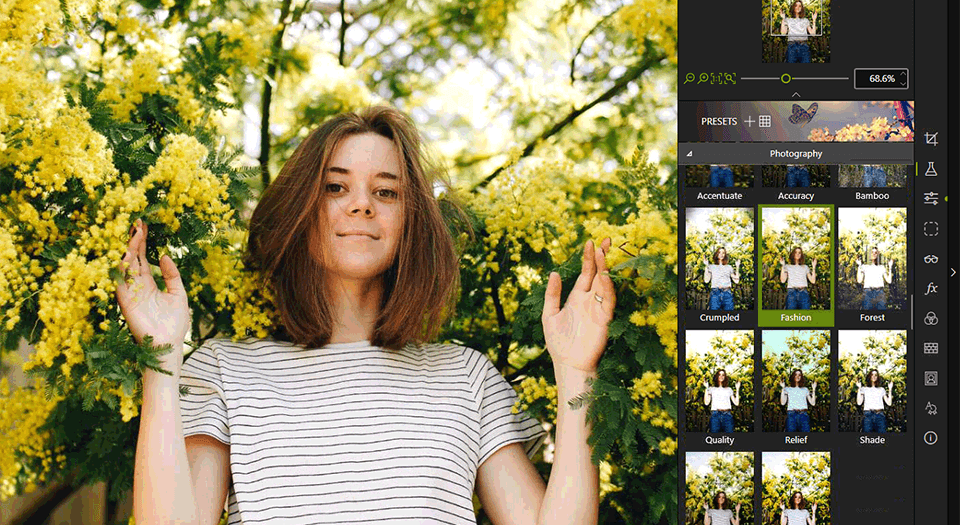Open the brick wall Textures tab

tap(931, 348)
